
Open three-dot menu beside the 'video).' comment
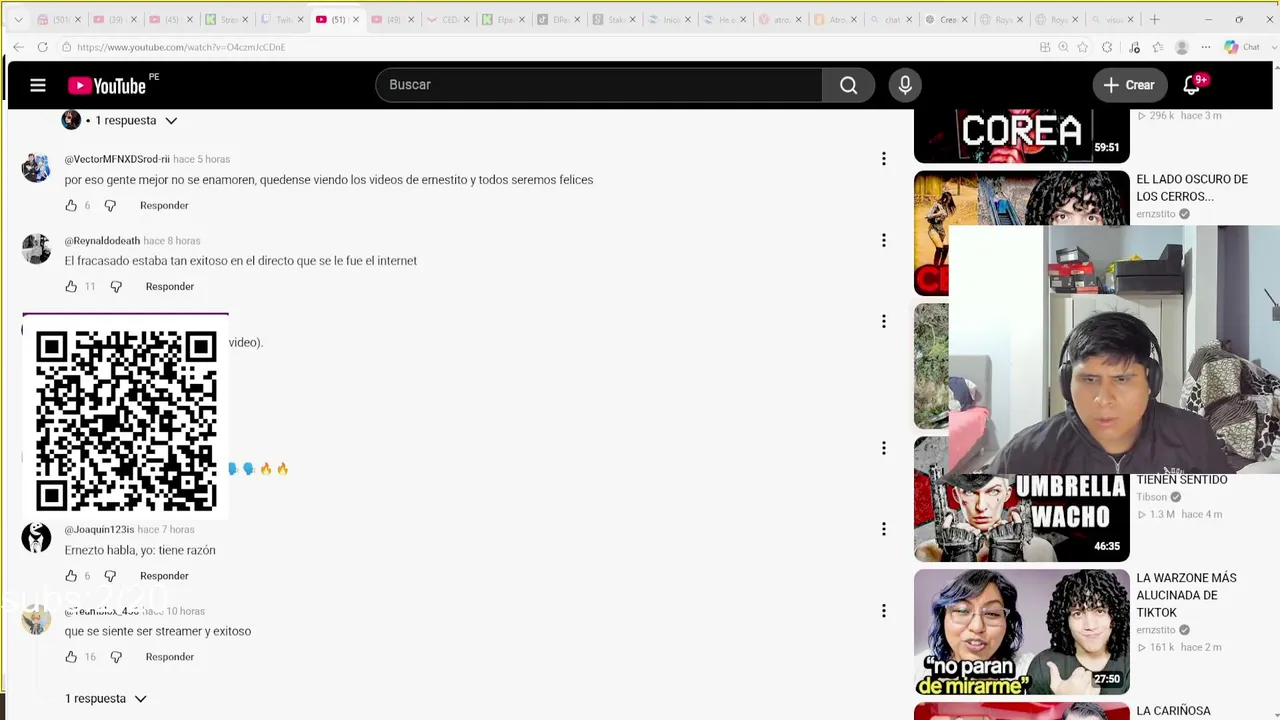pos(883,321)
